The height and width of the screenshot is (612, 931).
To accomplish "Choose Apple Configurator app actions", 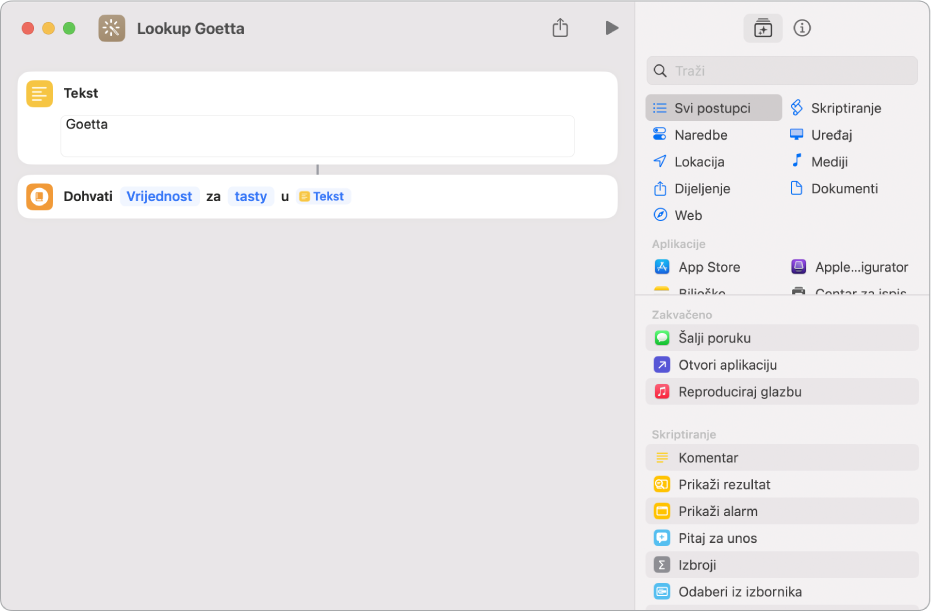I will coord(850,267).
